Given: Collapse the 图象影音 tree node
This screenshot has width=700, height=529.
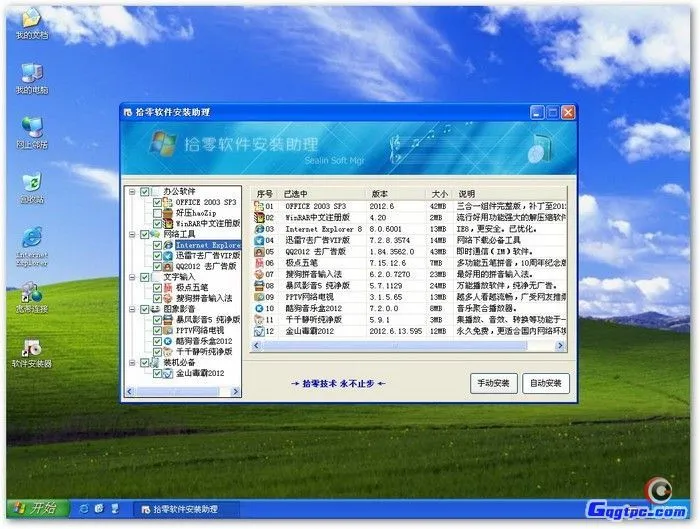Looking at the screenshot, I should click(x=132, y=309).
